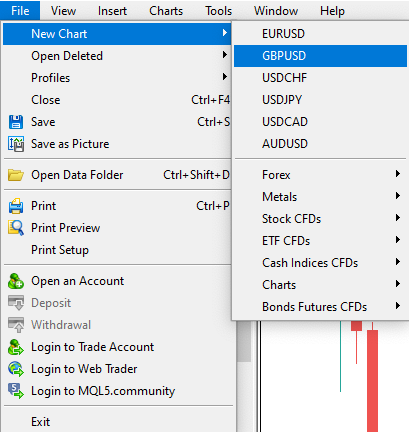This screenshot has height=432, width=409.
Task: Click the Login to MQL5.community icon
Action: (x=16, y=391)
